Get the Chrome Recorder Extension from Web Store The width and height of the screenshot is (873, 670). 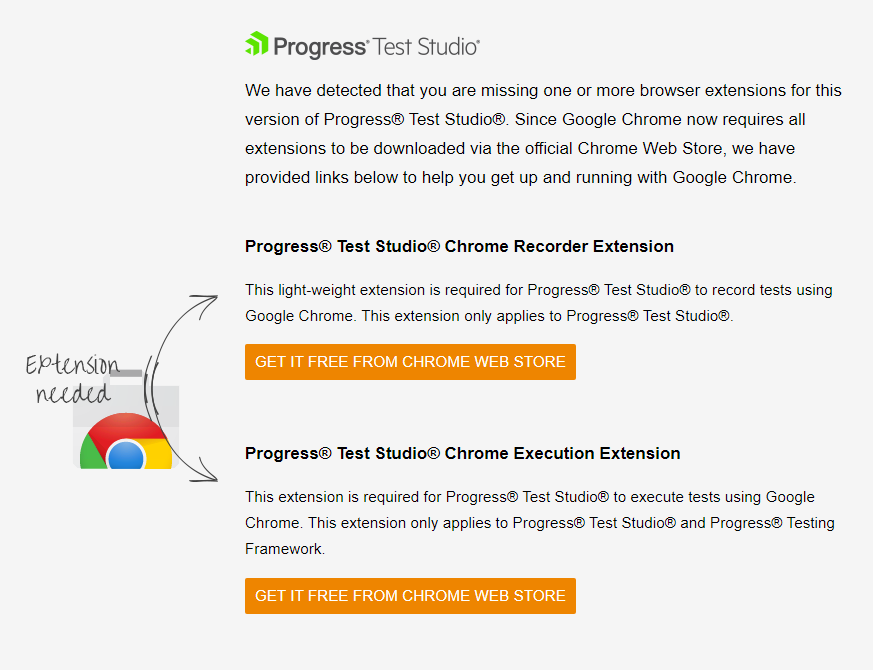(x=410, y=362)
